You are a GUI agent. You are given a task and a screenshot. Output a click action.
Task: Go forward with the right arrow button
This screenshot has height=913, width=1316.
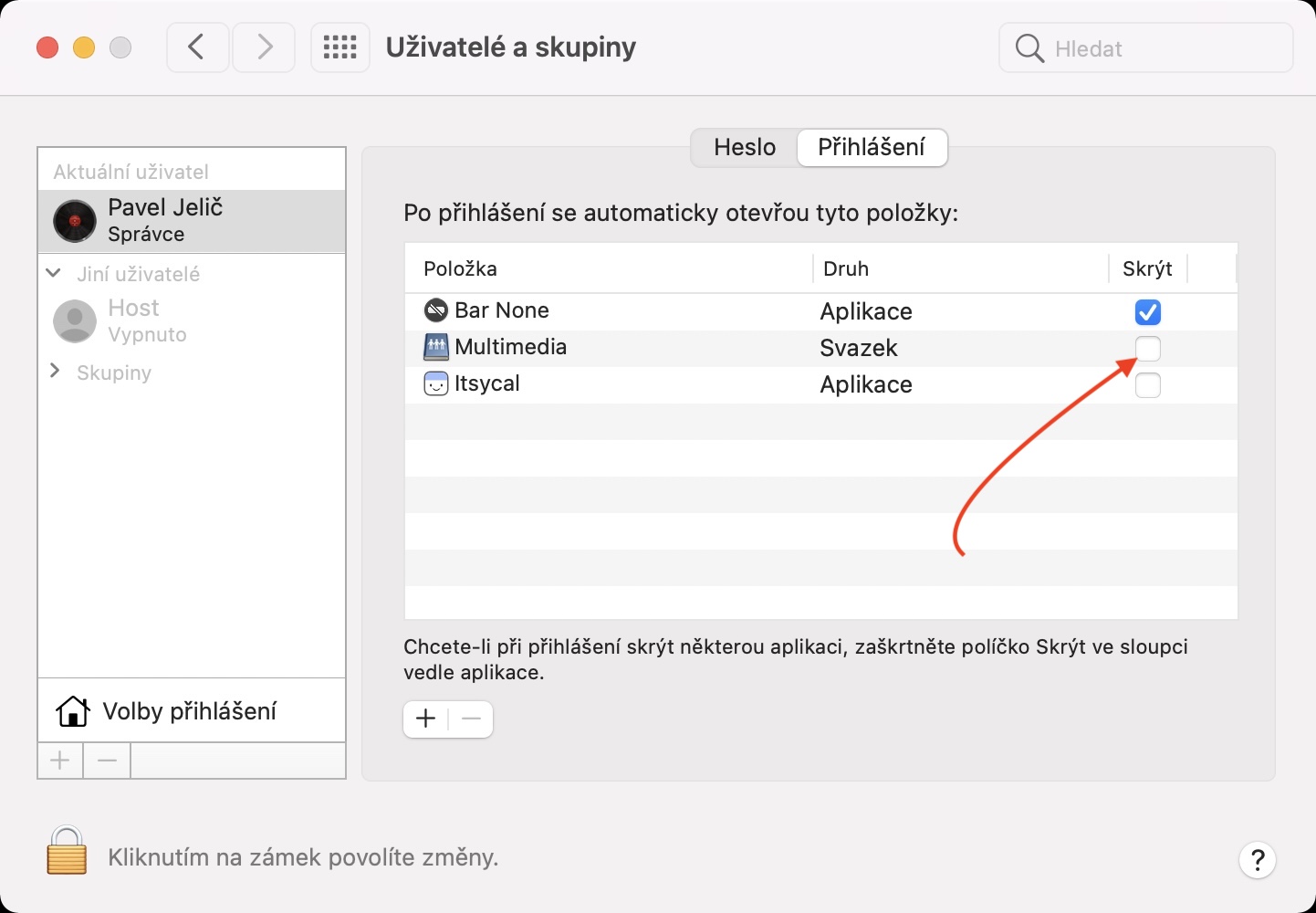[264, 47]
